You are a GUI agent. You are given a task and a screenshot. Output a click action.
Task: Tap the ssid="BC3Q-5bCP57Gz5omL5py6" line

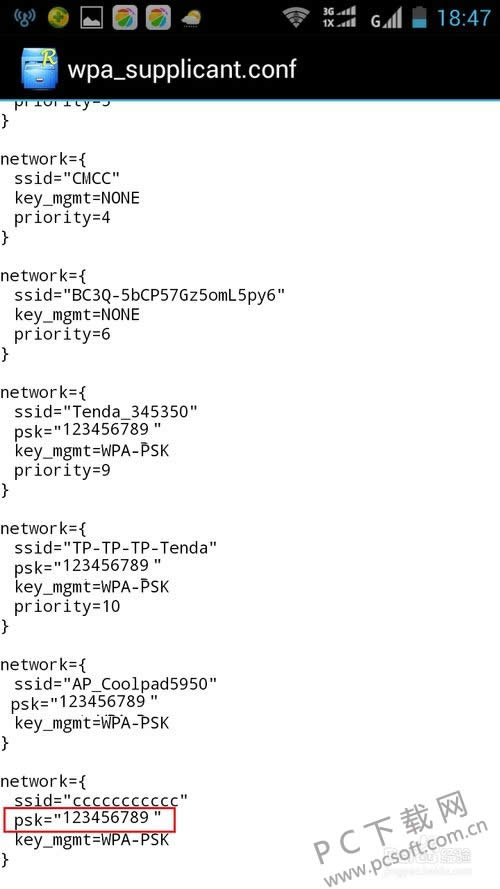coord(150,295)
